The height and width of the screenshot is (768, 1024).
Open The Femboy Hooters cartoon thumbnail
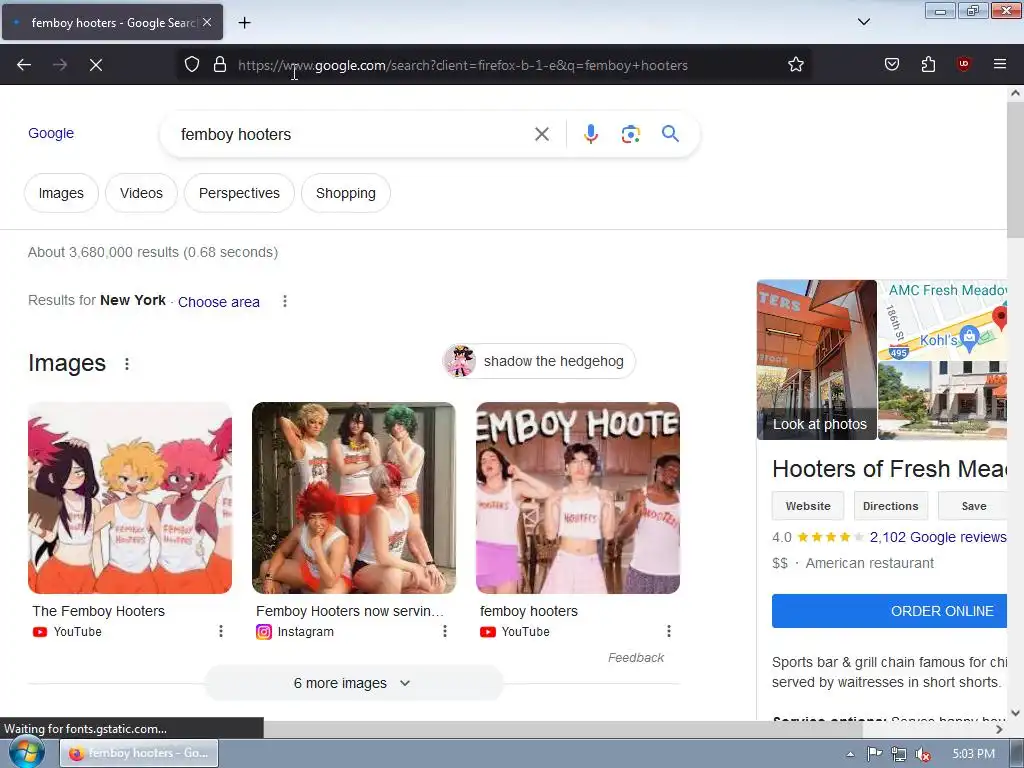pos(130,498)
